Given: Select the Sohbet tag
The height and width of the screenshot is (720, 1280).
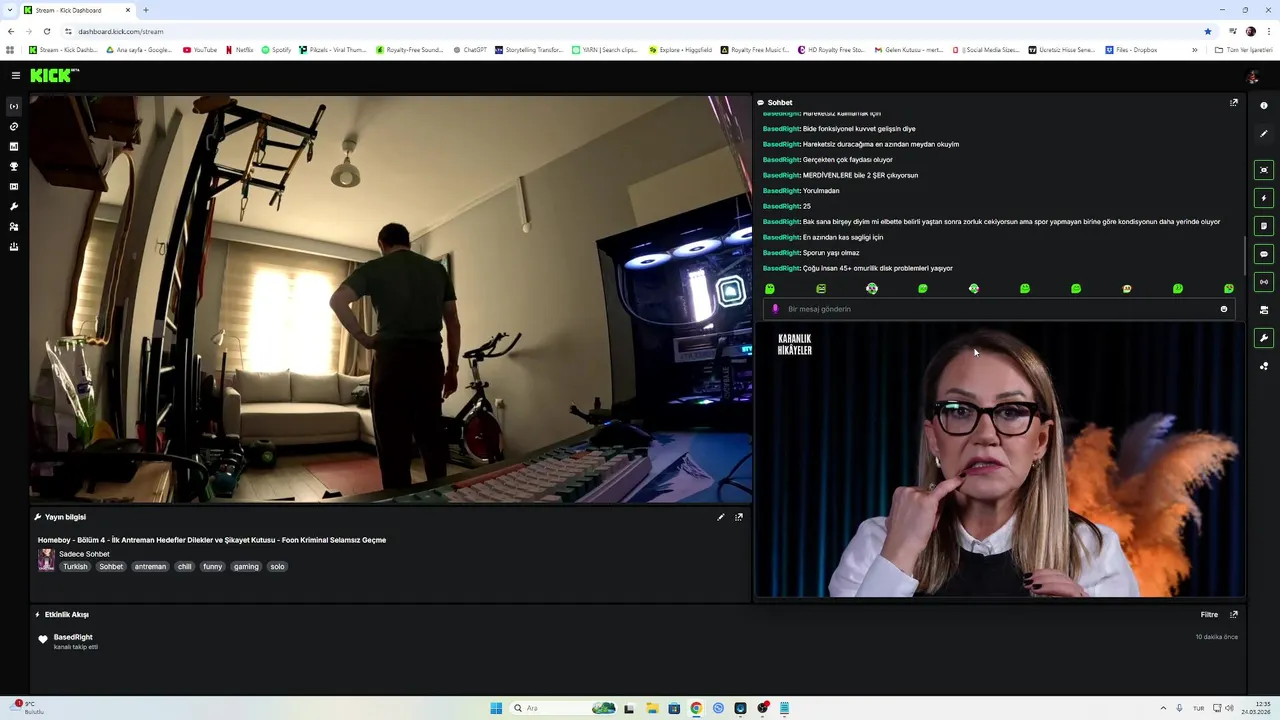Looking at the screenshot, I should pos(111,567).
